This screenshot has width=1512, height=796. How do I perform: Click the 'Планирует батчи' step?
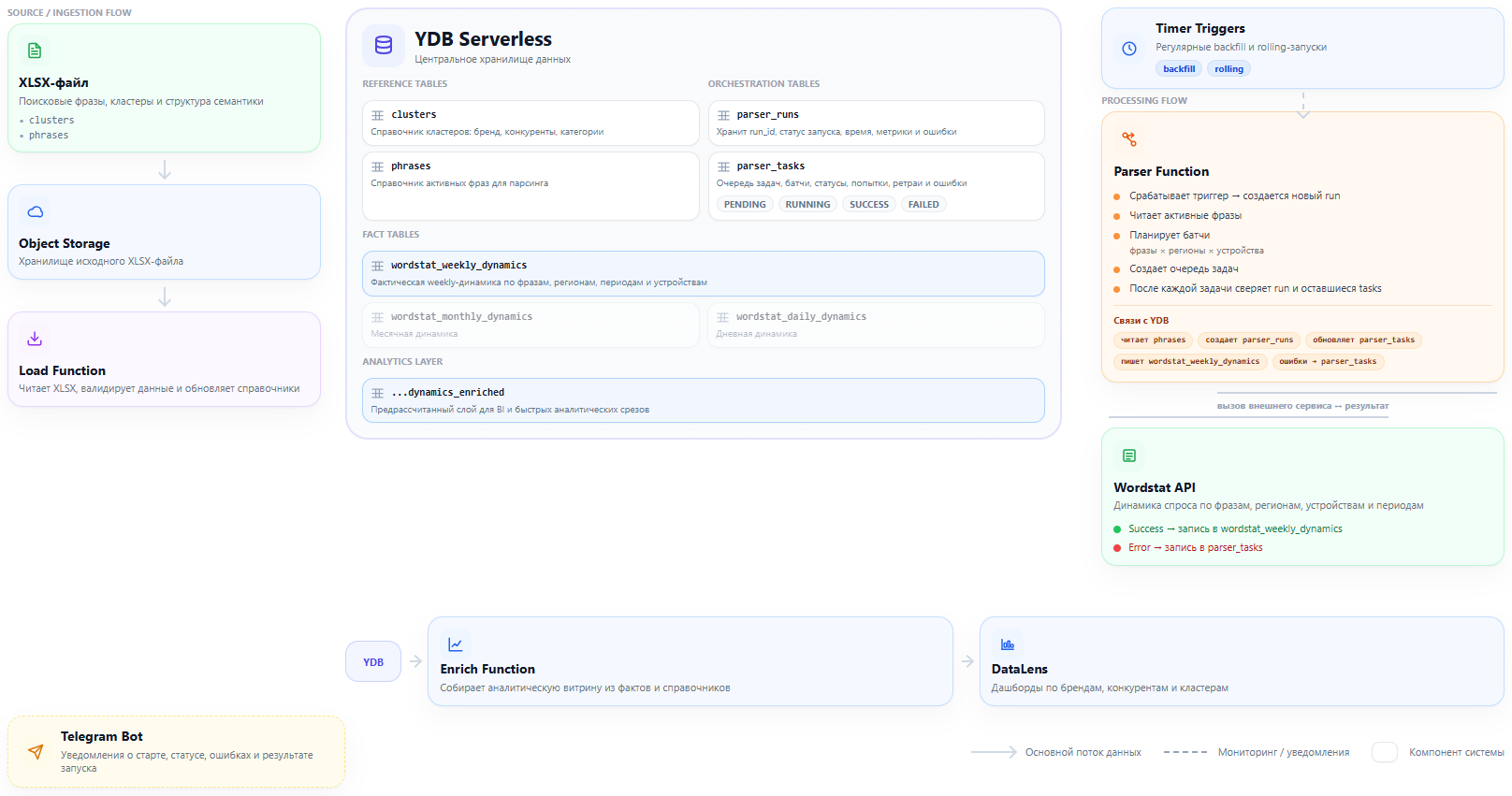[x=1170, y=235]
